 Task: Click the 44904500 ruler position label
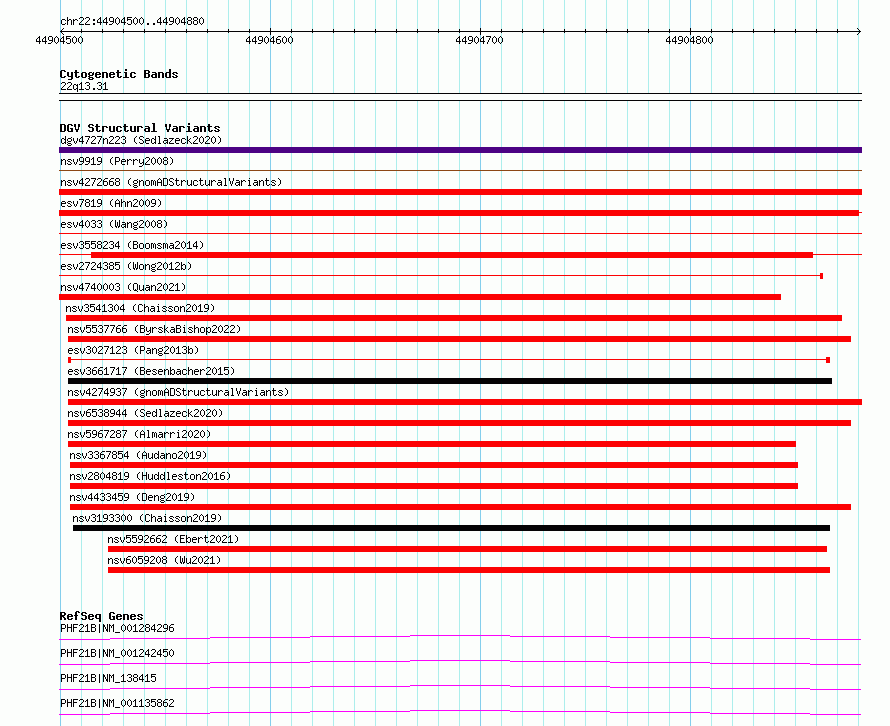pos(59,40)
